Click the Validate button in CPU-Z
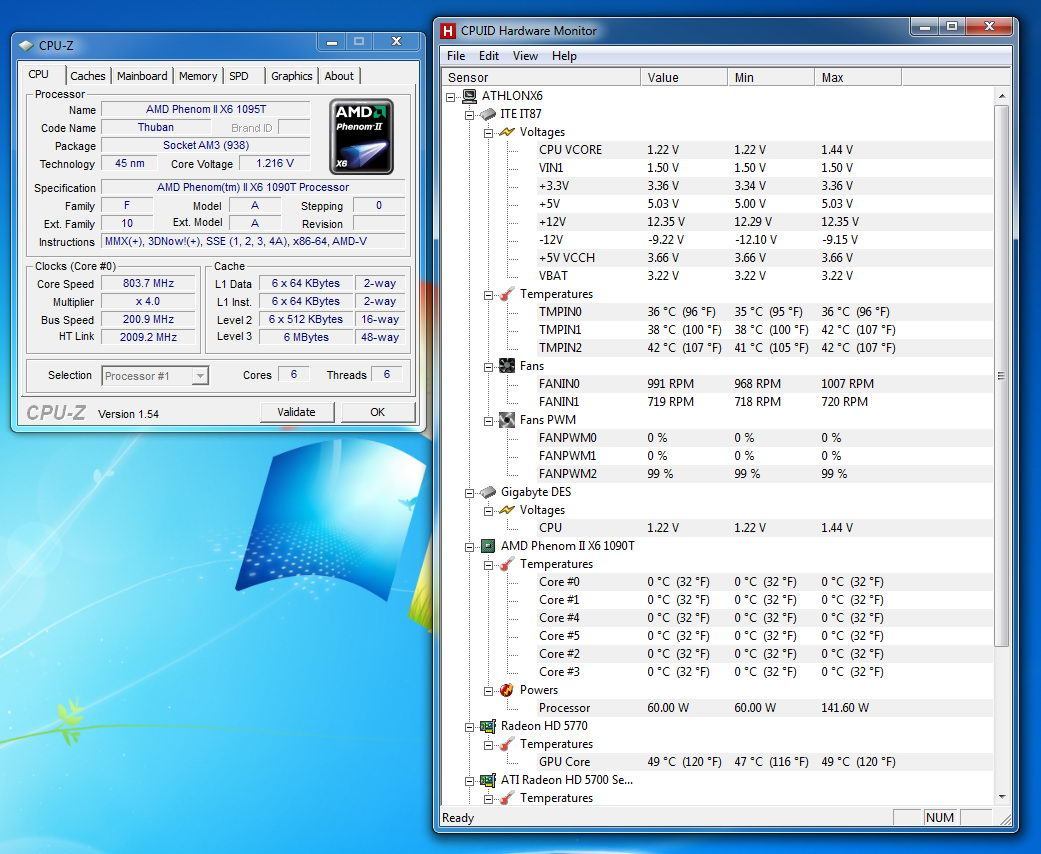Image resolution: width=1041 pixels, height=854 pixels. click(x=296, y=412)
